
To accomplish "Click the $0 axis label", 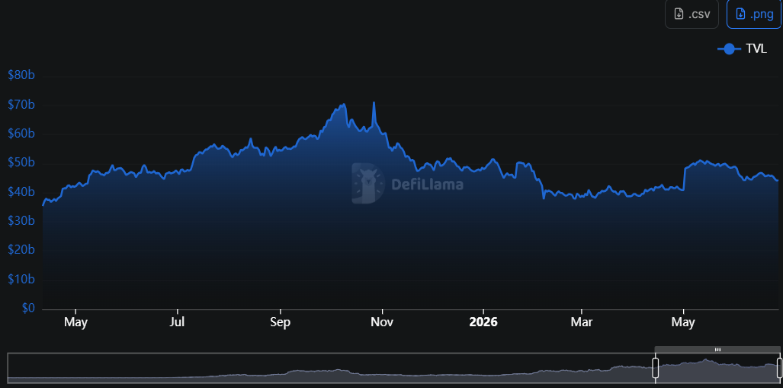I will 28,308.
